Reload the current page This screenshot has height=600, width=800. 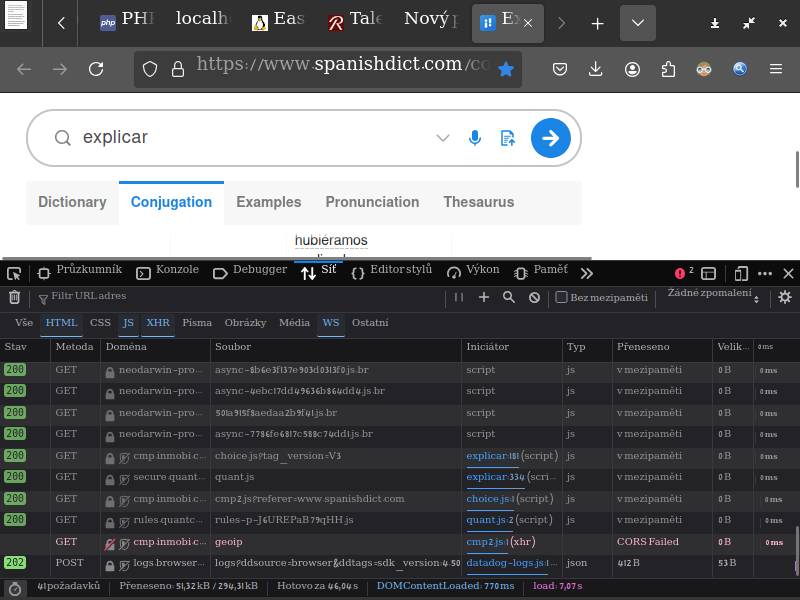coord(96,69)
